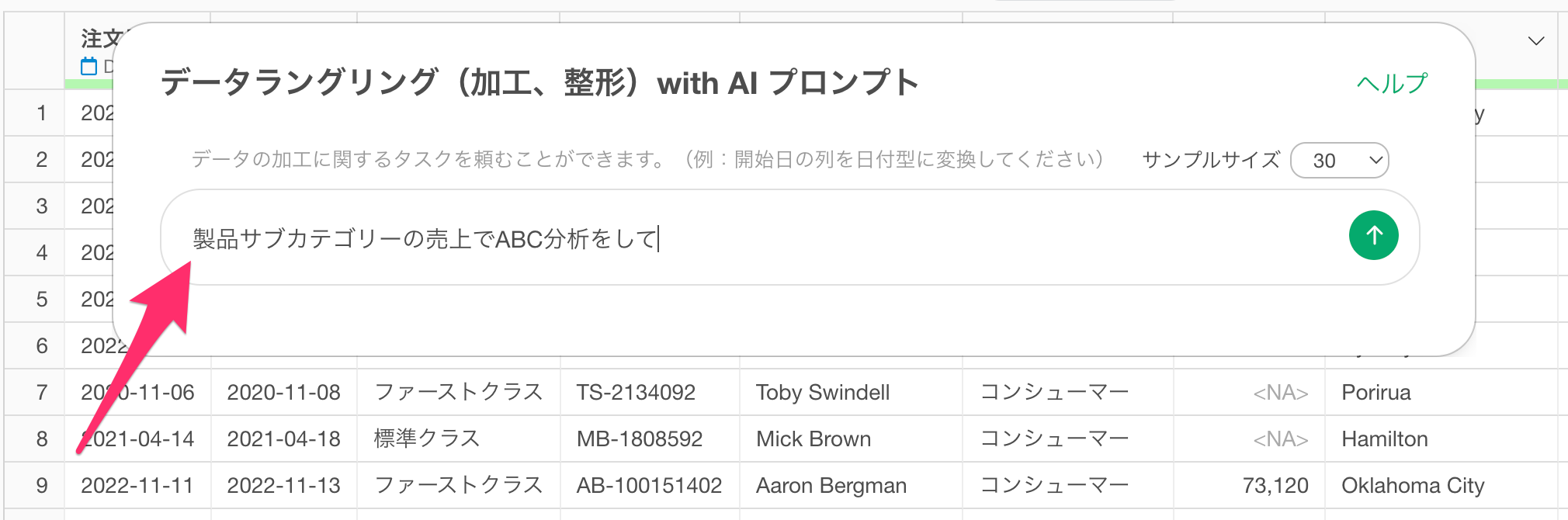Select the Hamilton city cell
Image resolution: width=1568 pixels, height=520 pixels.
pos(1441,439)
